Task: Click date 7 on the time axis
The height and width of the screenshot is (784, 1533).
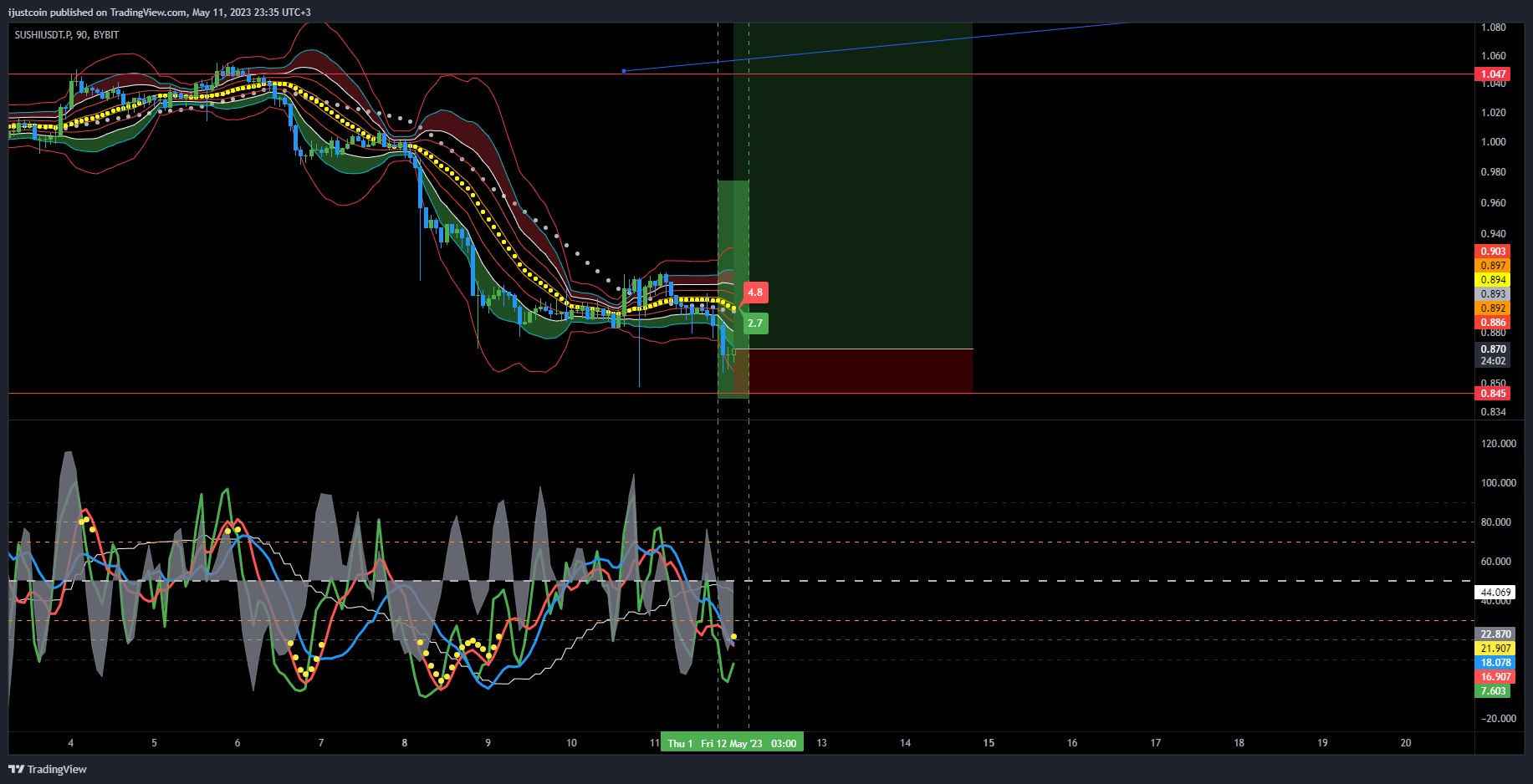Action: (x=321, y=743)
